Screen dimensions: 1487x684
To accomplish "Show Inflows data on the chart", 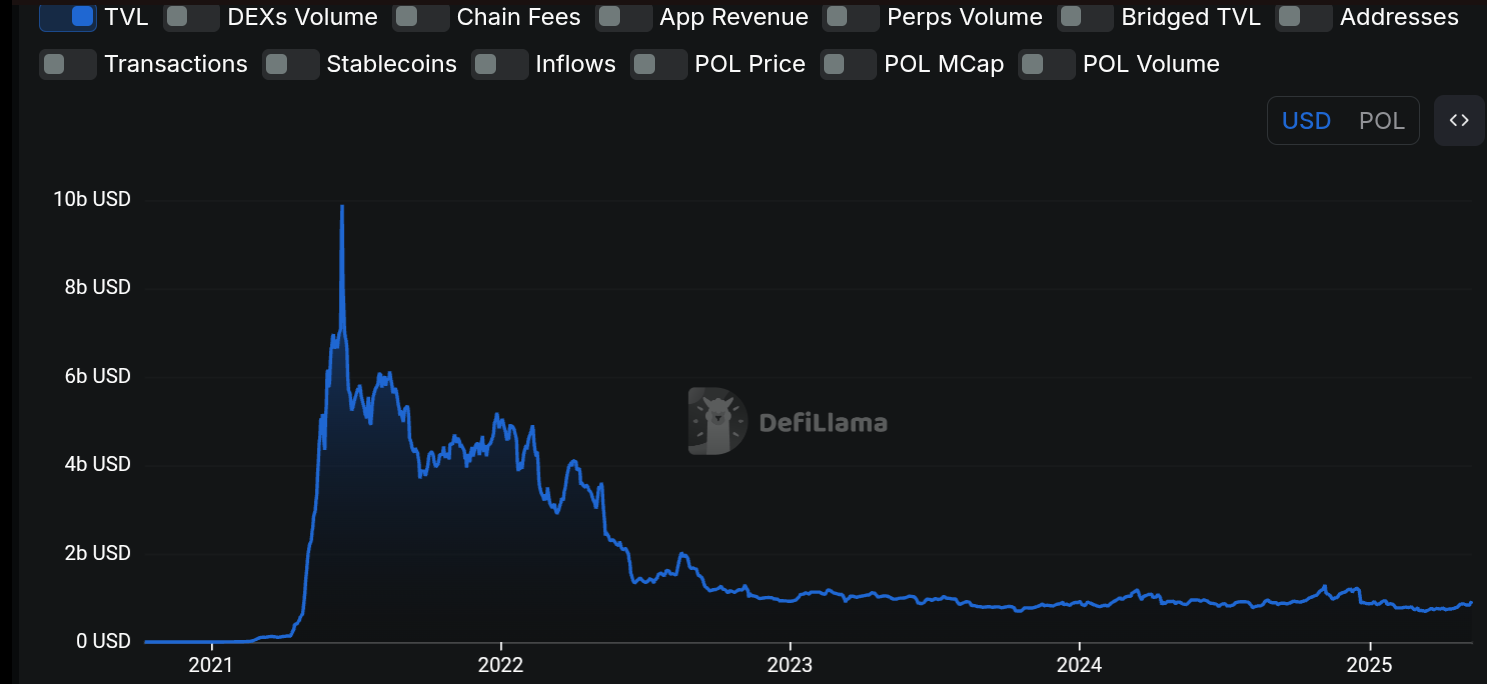I will pos(500,64).
